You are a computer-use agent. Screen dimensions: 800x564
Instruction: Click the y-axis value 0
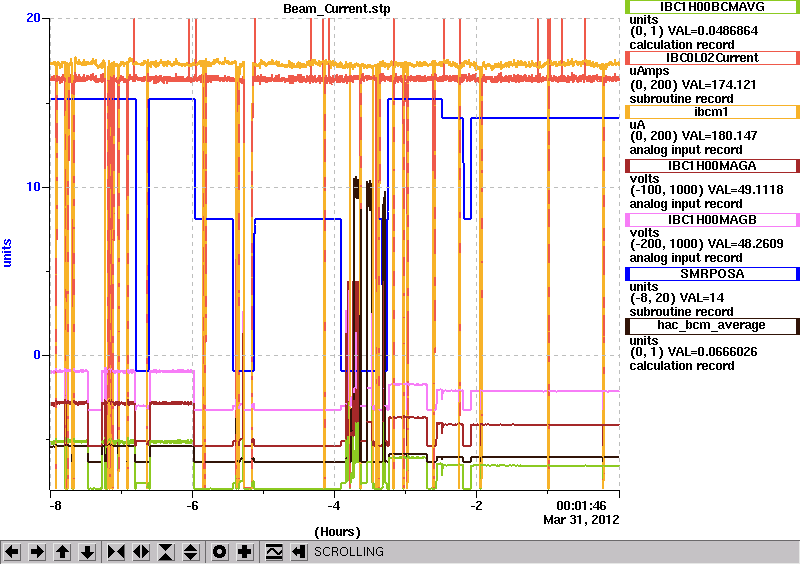pyautogui.click(x=37, y=355)
